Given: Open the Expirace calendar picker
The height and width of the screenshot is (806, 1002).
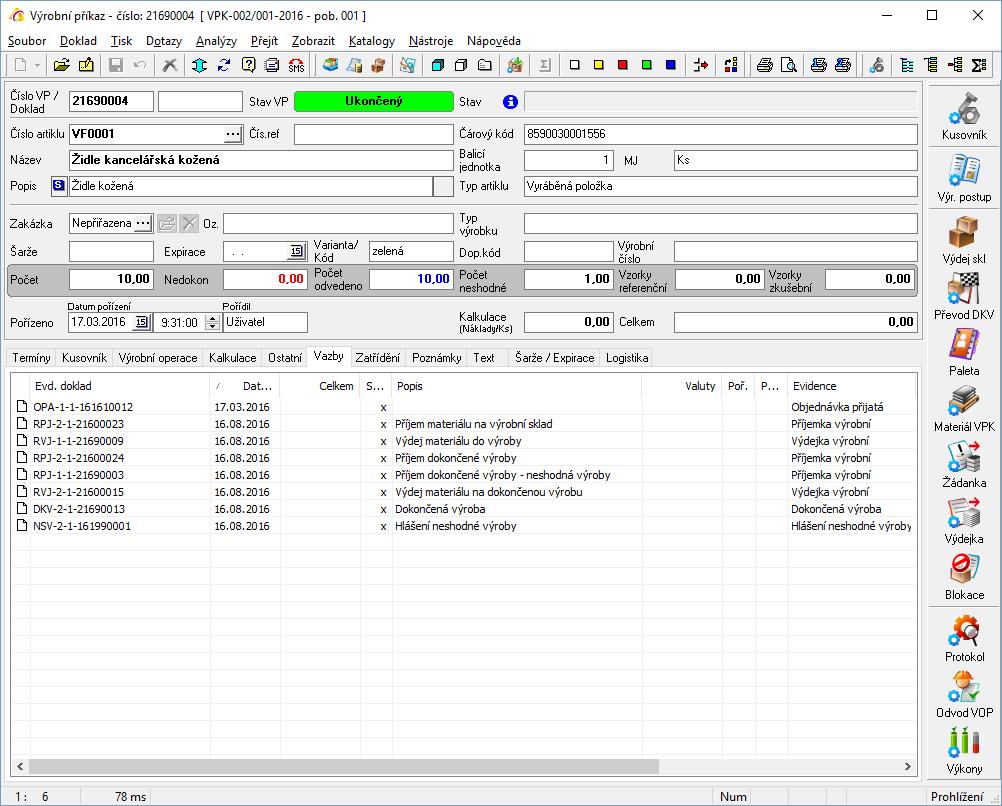Looking at the screenshot, I should coord(297,251).
